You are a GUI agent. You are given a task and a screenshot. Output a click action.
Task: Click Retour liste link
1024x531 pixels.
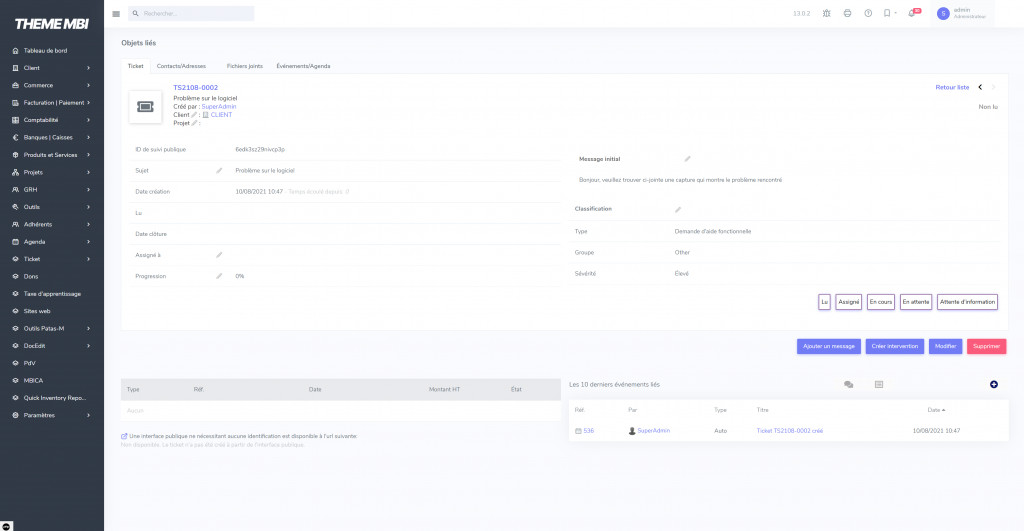point(952,87)
